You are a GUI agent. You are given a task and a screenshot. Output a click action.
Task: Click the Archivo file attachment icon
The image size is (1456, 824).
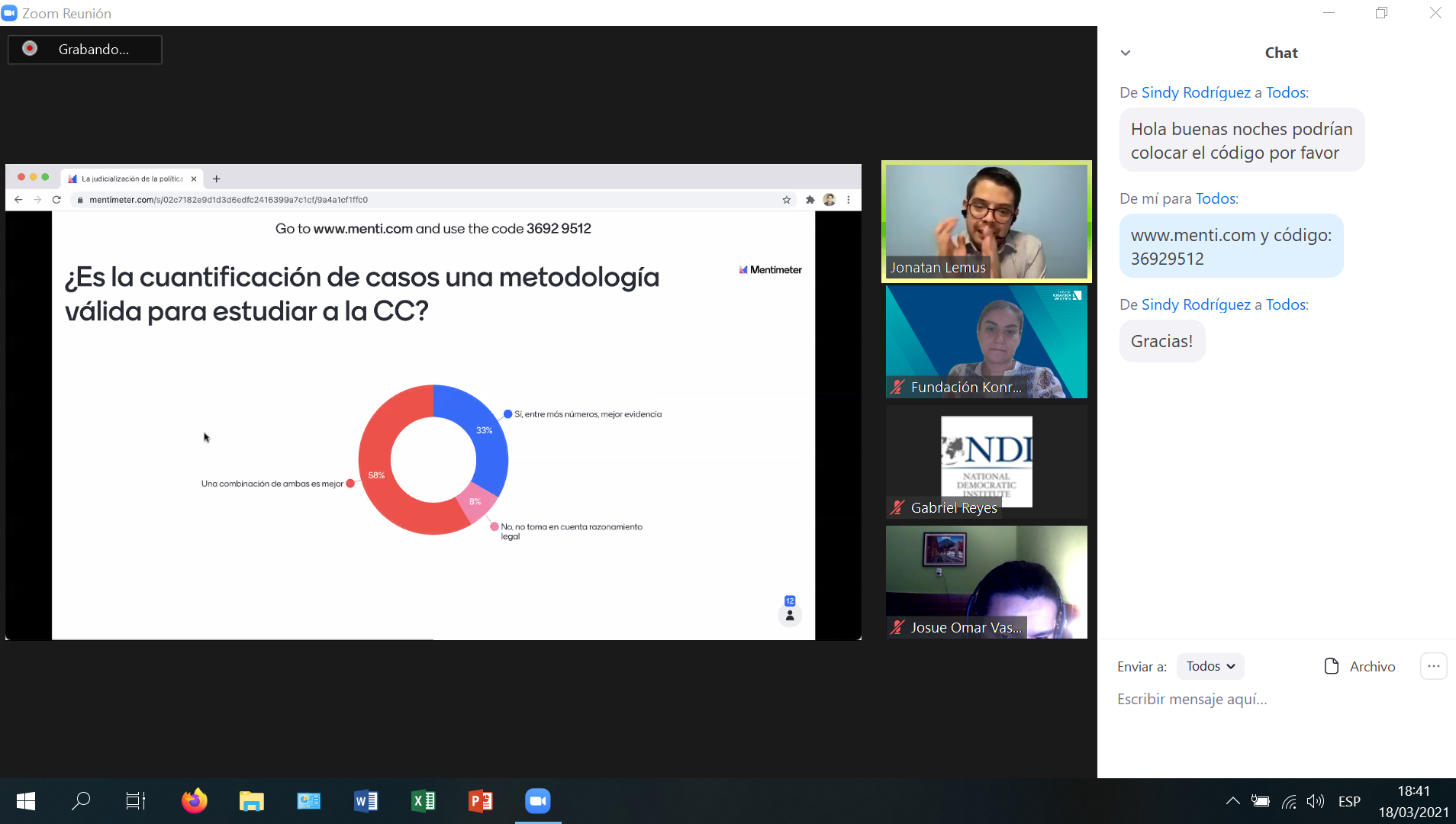1332,666
